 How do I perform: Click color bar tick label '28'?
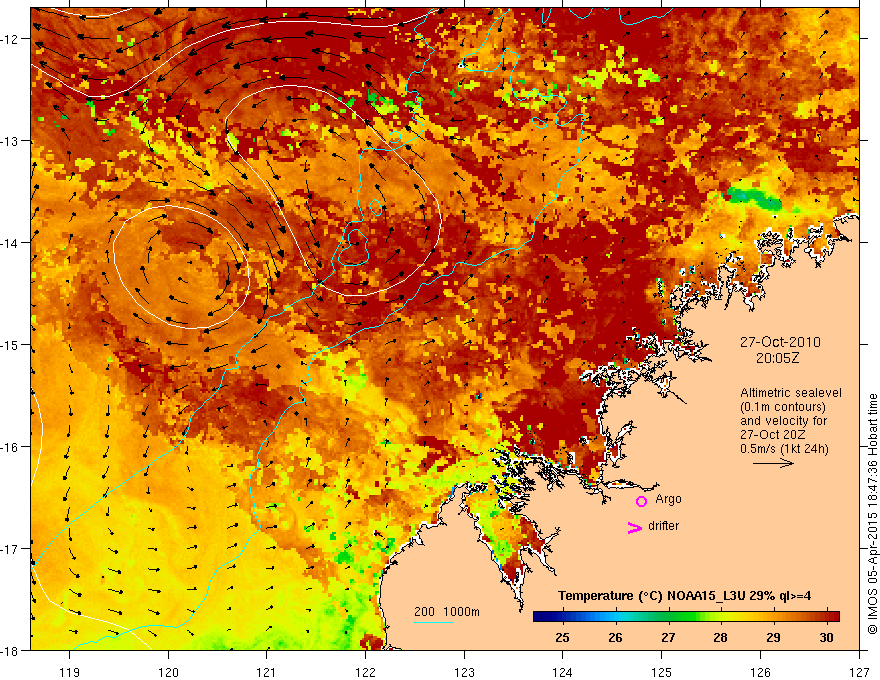point(721,637)
